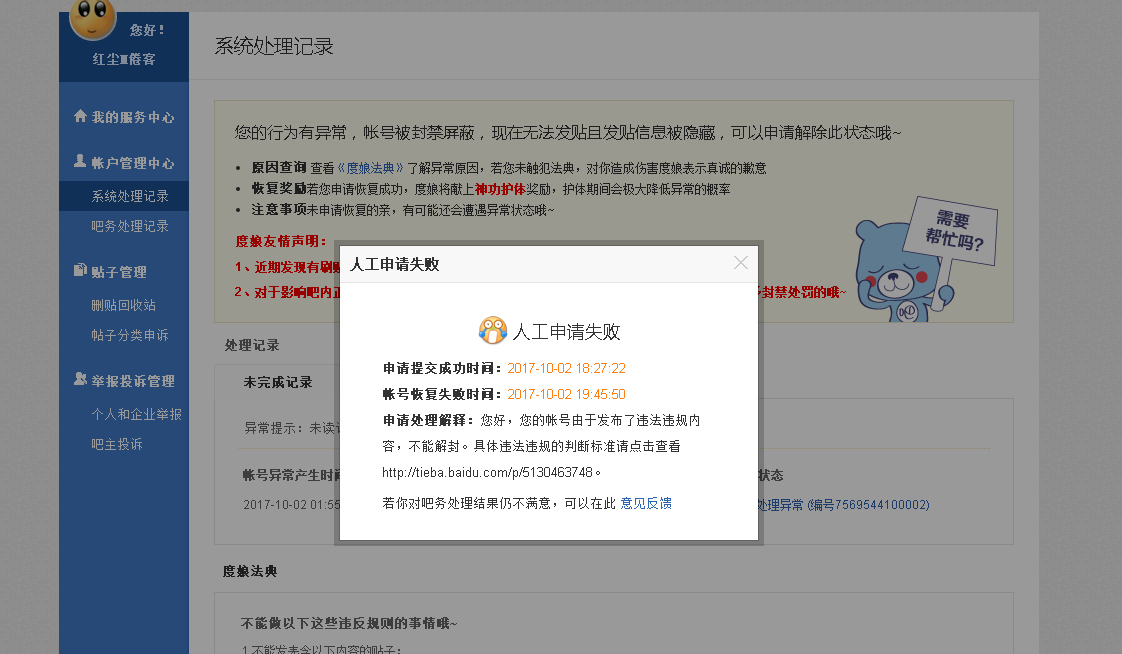Click the 意见反馈 link in the dialog
This screenshot has width=1122, height=654.
tap(646, 503)
